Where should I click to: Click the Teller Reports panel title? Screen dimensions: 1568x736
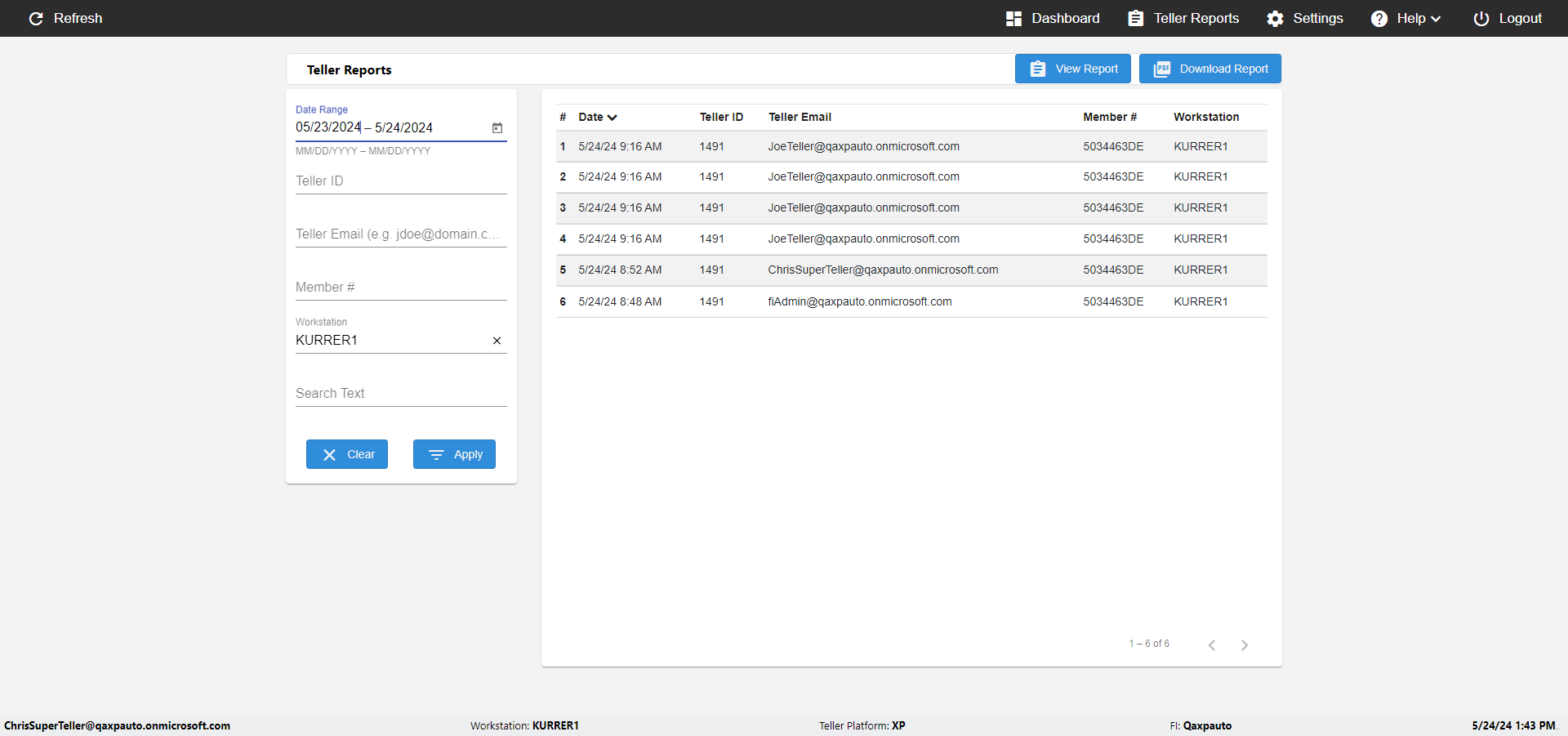[x=349, y=70]
